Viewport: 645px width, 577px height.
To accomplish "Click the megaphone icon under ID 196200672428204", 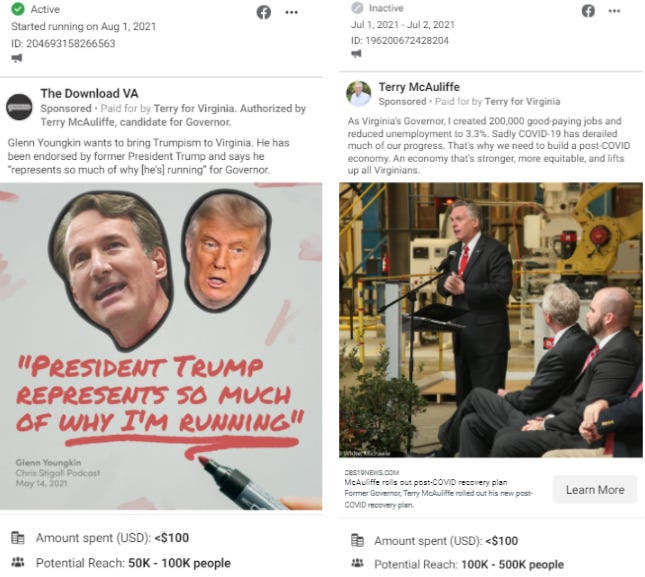I will click(x=356, y=53).
